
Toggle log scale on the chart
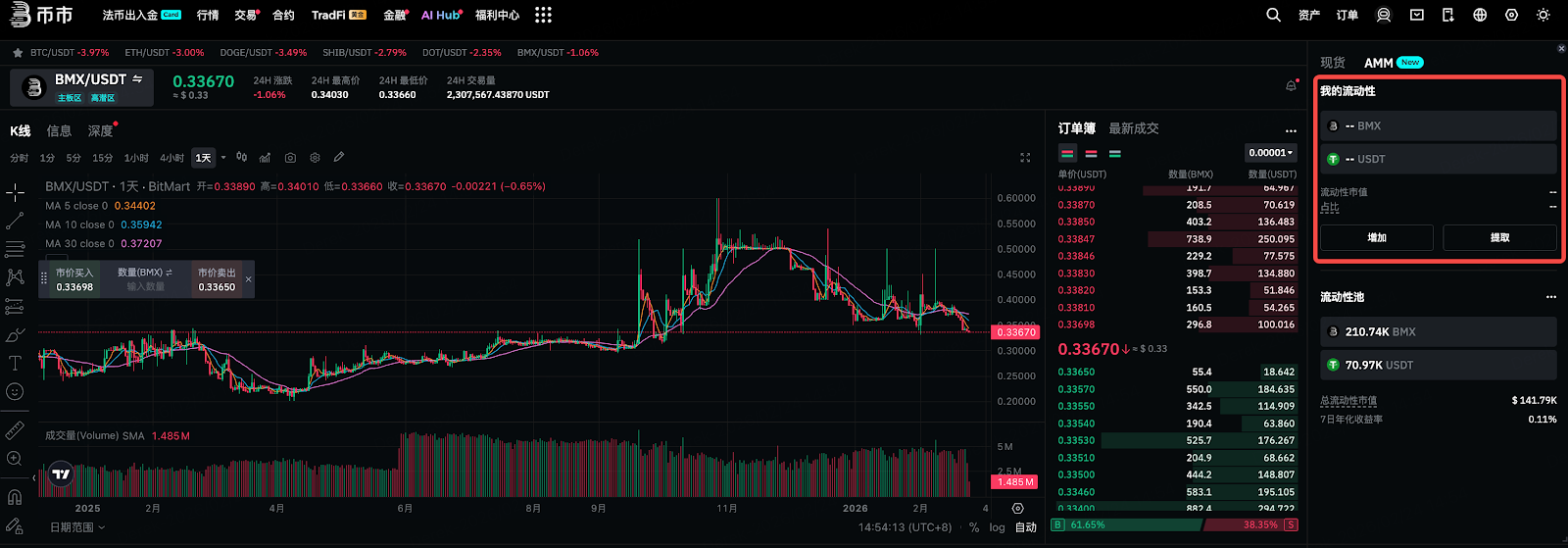click(997, 527)
